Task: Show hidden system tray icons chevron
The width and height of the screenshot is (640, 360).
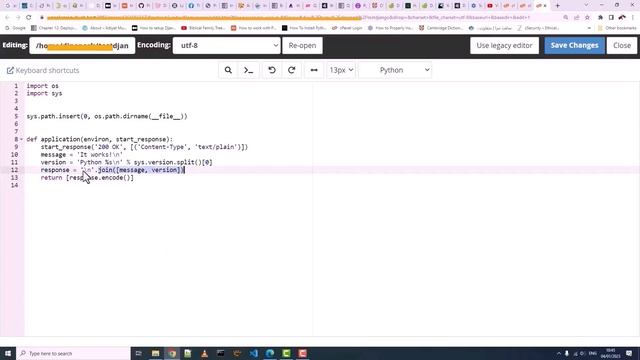Action: click(559, 353)
